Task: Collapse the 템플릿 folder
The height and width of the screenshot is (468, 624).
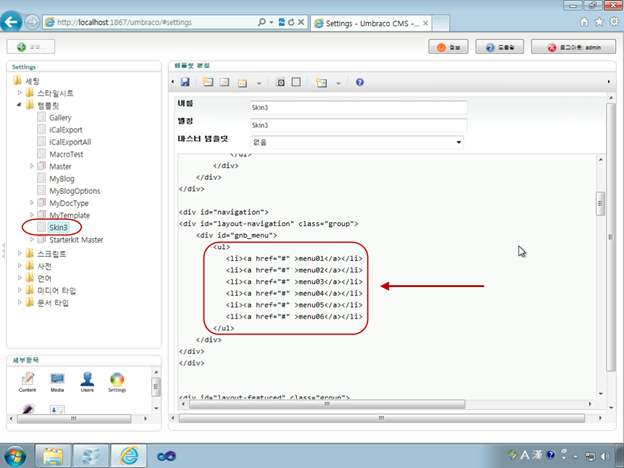Action: click(20, 105)
